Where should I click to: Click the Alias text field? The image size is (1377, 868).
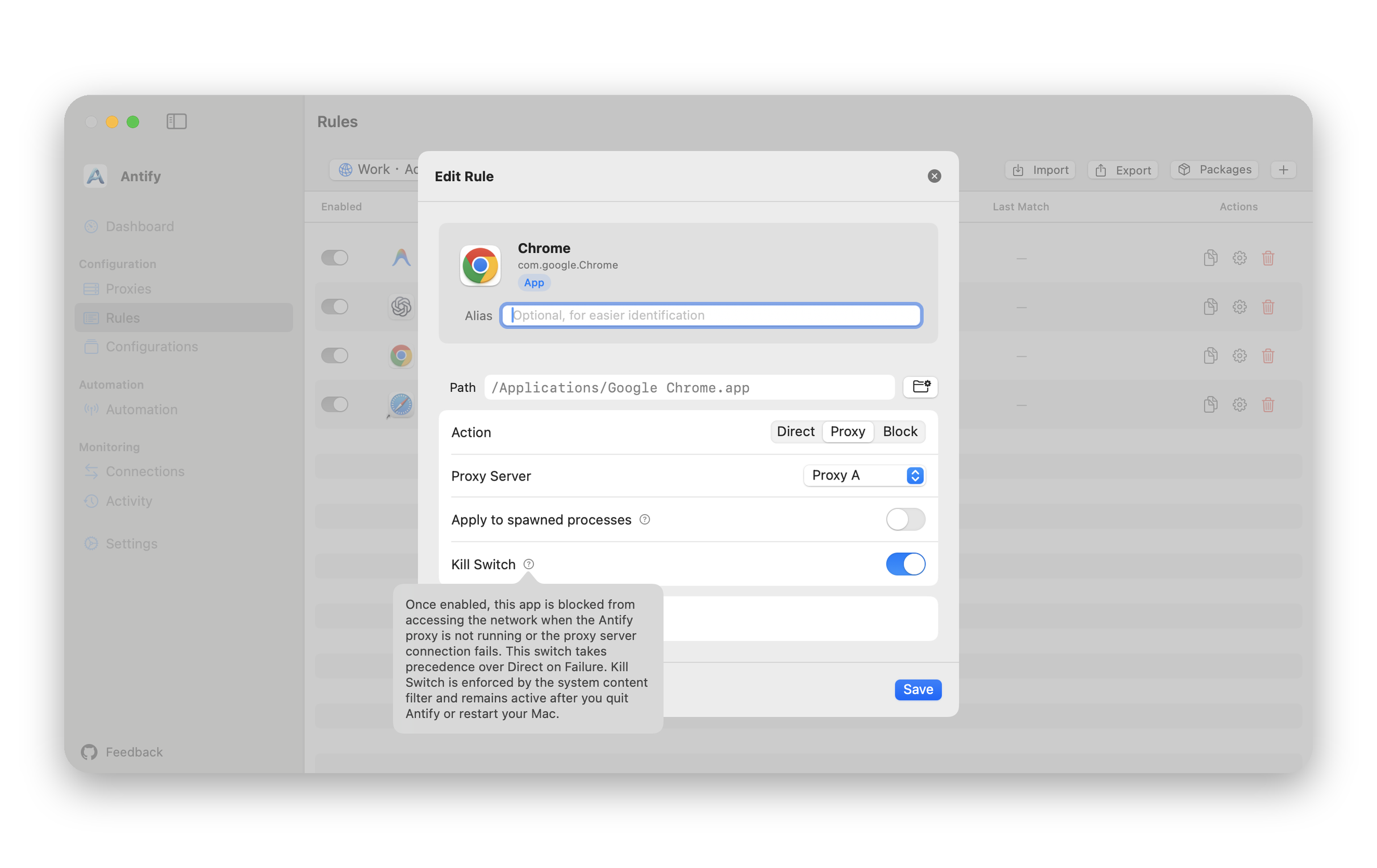click(x=711, y=315)
